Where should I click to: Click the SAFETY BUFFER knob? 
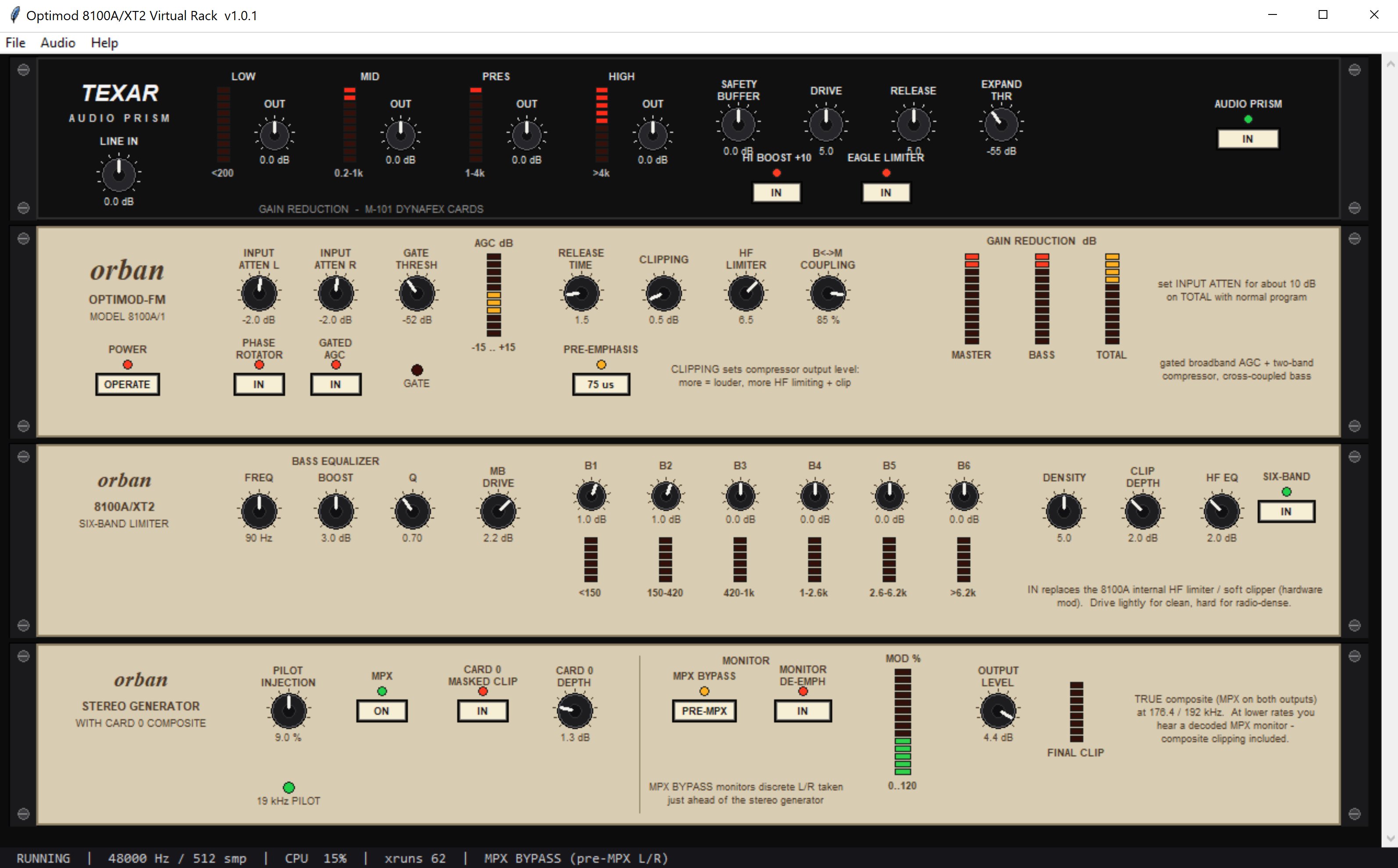pyautogui.click(x=738, y=124)
